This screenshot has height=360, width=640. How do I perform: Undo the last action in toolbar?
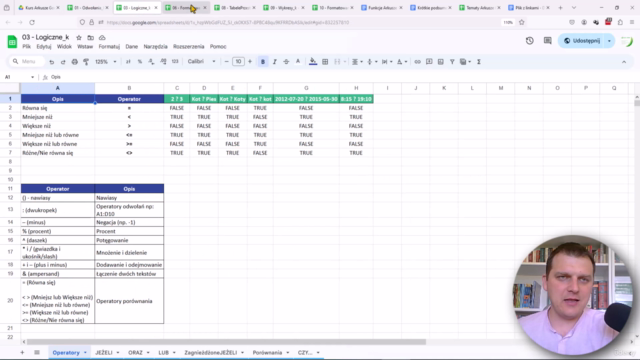[51, 62]
